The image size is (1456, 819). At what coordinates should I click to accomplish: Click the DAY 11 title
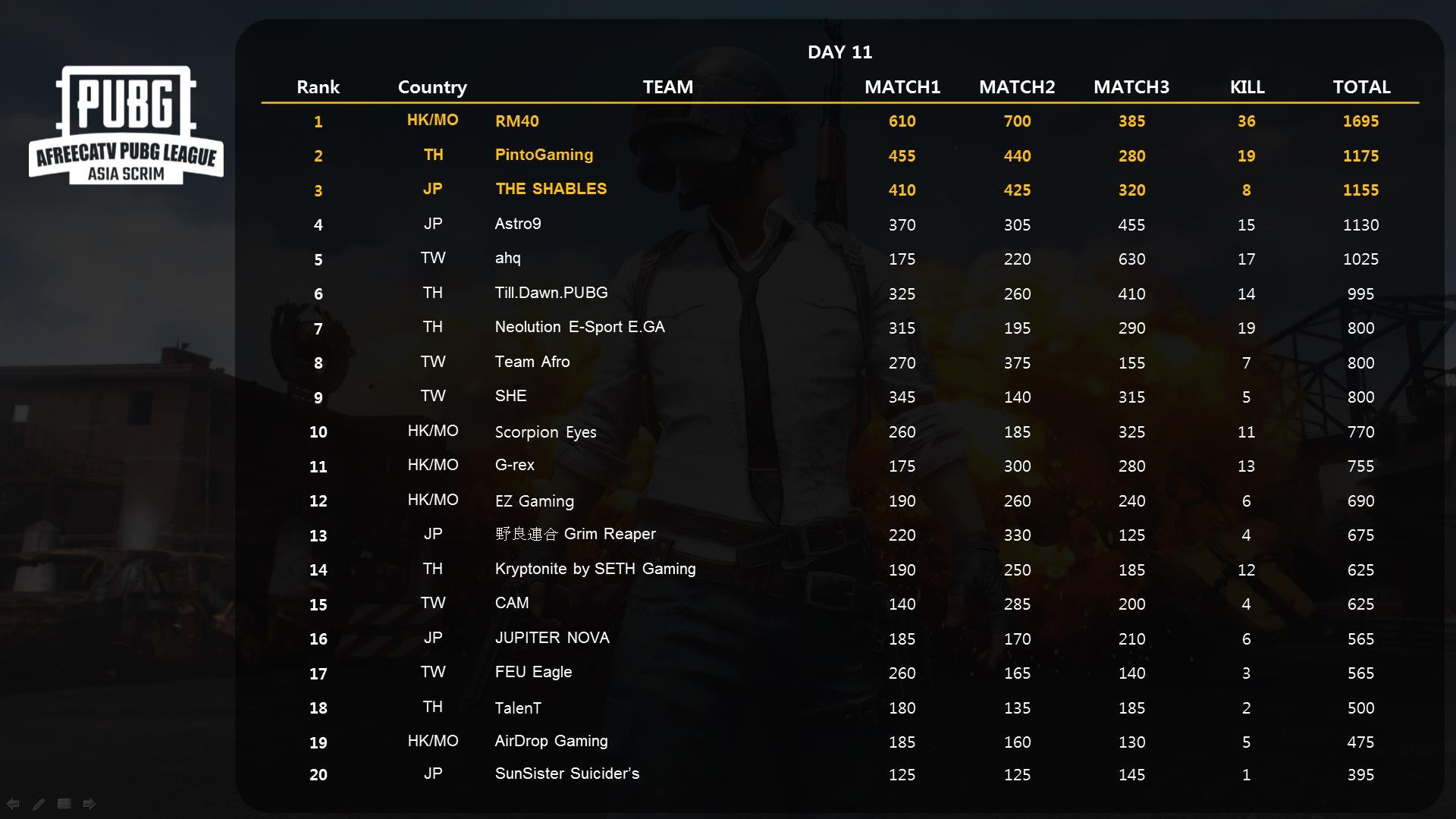839,52
